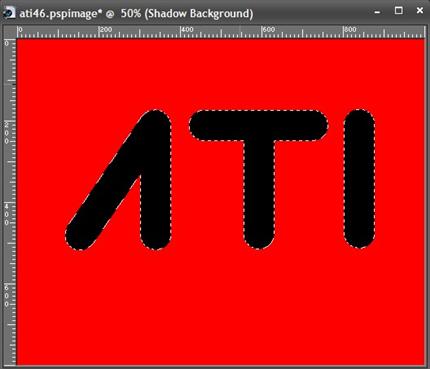The width and height of the screenshot is (430, 369).
Task: Click the 0 mark on vertical ruler
Action: pyautogui.click(x=7, y=43)
